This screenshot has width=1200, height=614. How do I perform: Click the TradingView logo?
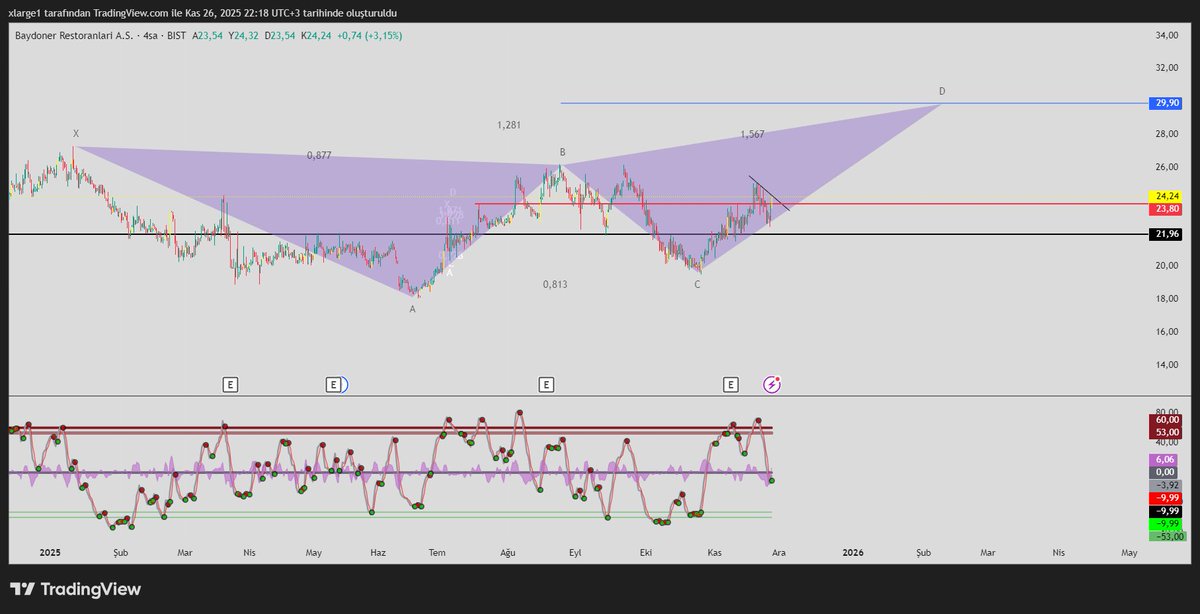[x=75, y=589]
